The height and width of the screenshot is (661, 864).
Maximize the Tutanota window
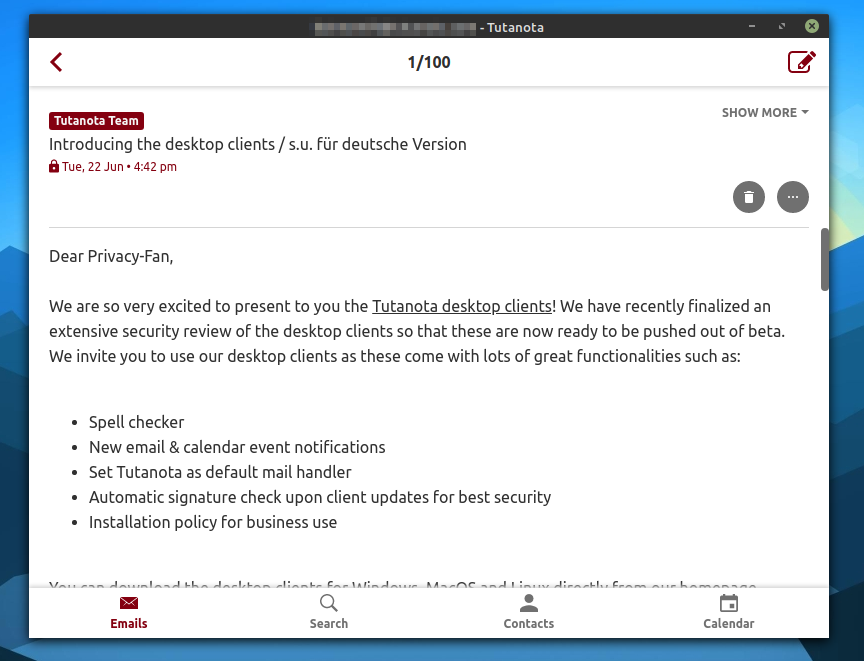pyautogui.click(x=782, y=27)
